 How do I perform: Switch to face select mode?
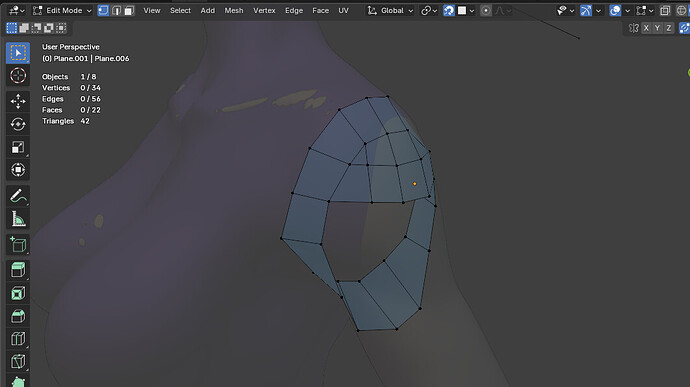pos(129,10)
